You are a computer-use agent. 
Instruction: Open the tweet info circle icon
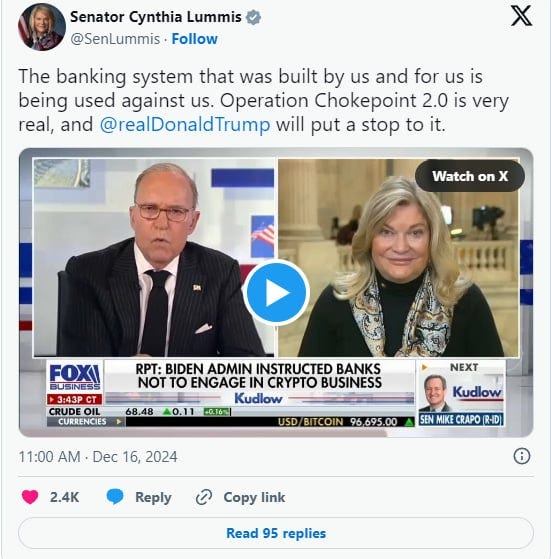tap(522, 456)
